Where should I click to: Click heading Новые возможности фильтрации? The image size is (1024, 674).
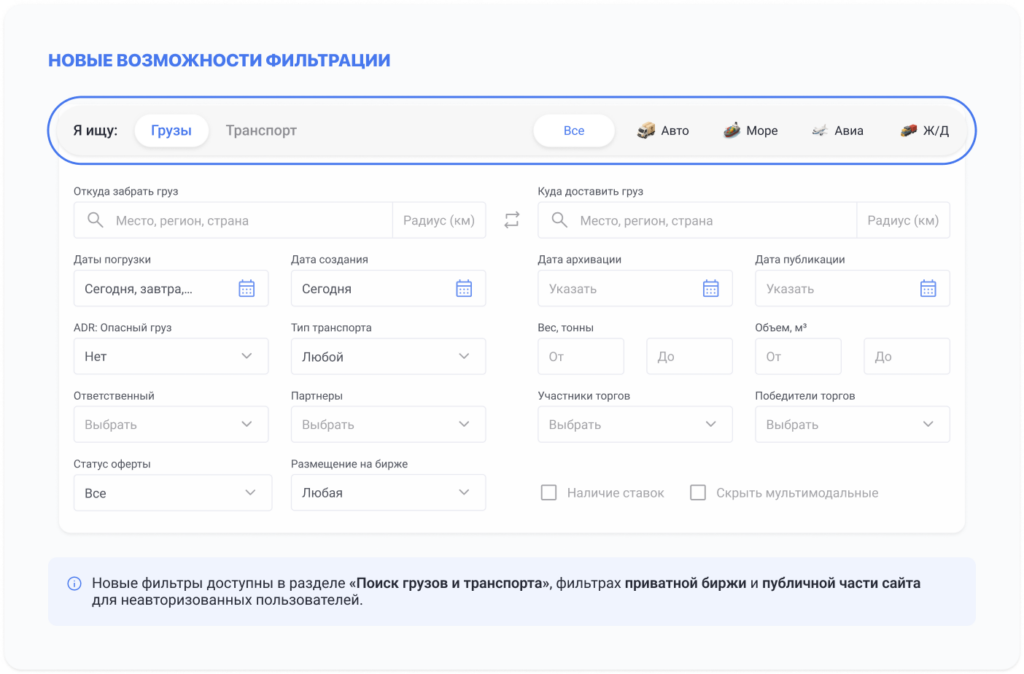click(x=219, y=60)
